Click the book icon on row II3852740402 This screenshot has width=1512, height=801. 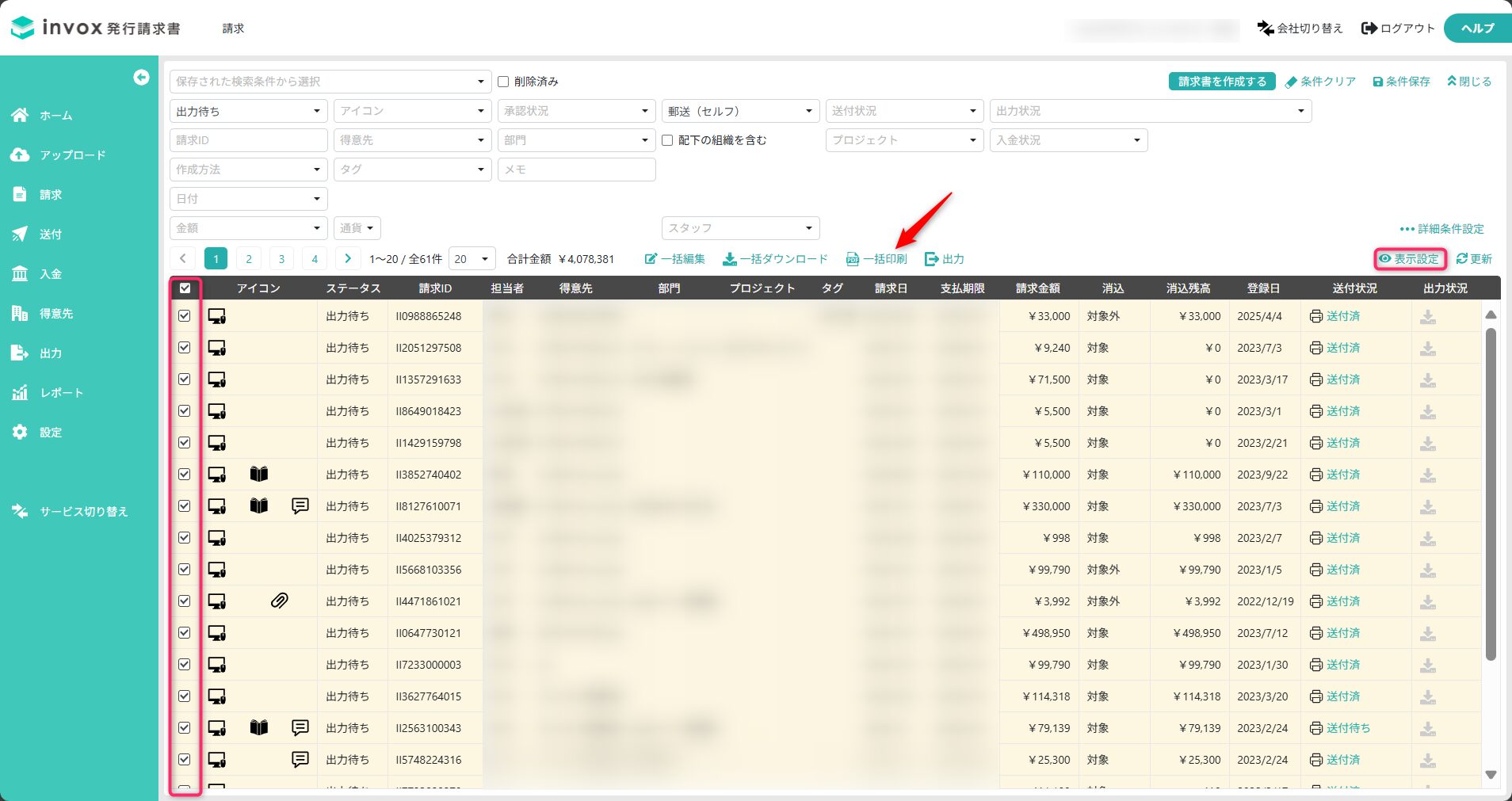click(258, 475)
